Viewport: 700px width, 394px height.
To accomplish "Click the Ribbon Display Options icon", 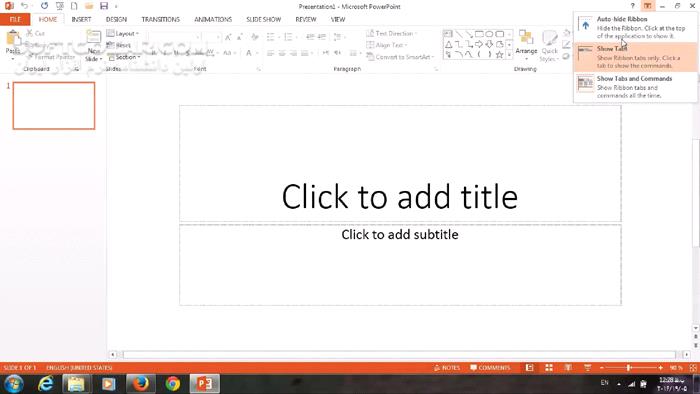I will [647, 6].
